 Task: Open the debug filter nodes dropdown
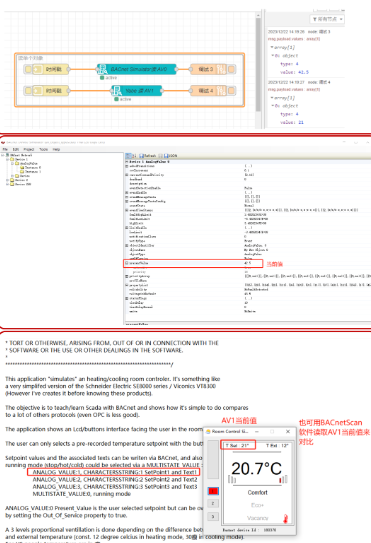click(x=327, y=19)
